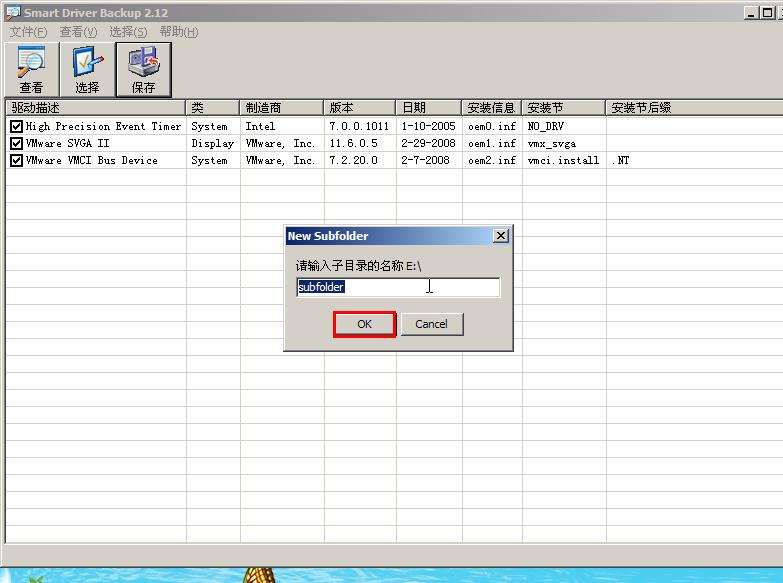Open the 查看(V) menu
The width and height of the screenshot is (783, 583).
pyautogui.click(x=78, y=32)
